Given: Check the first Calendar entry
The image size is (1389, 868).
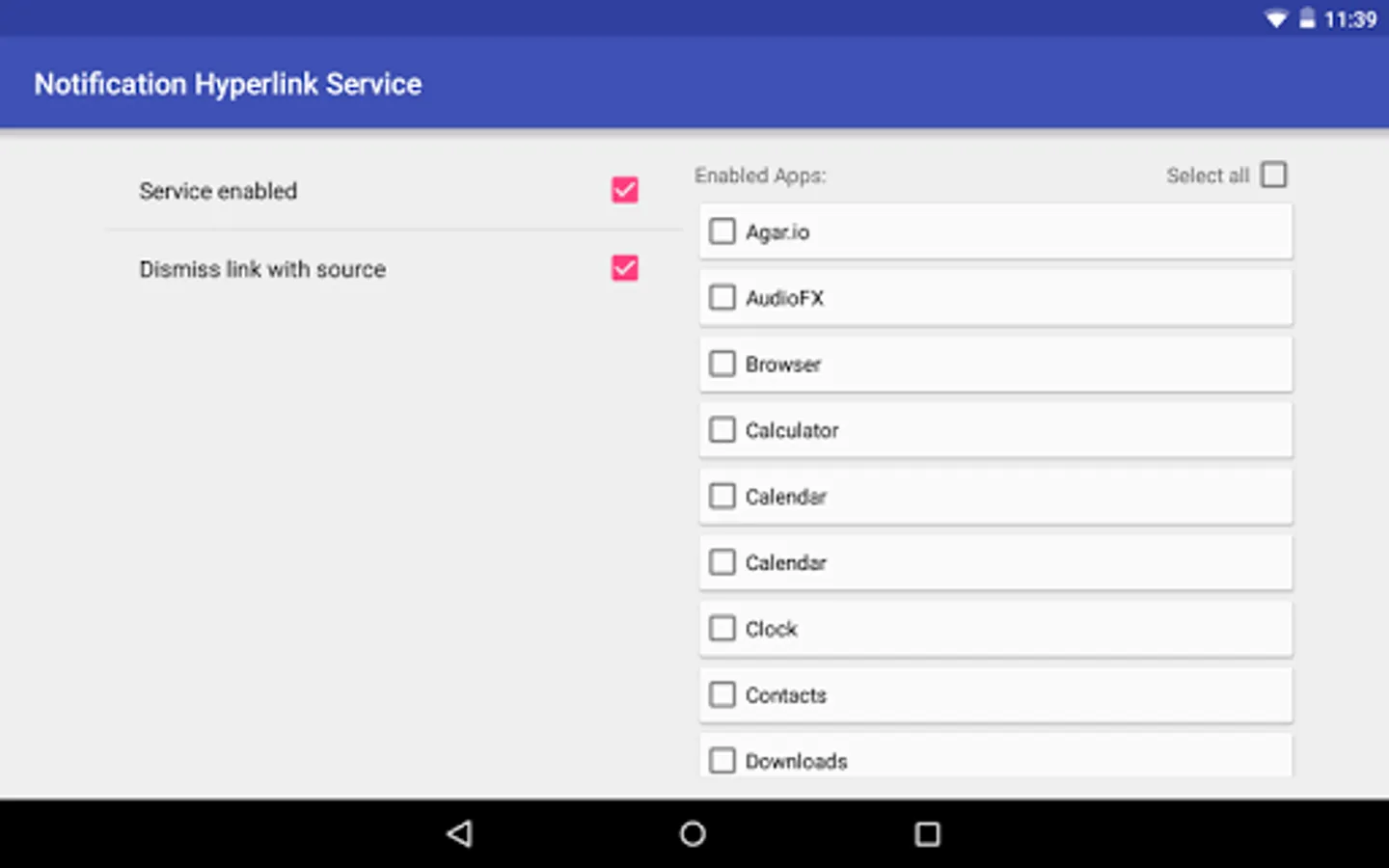Looking at the screenshot, I should 722,495.
